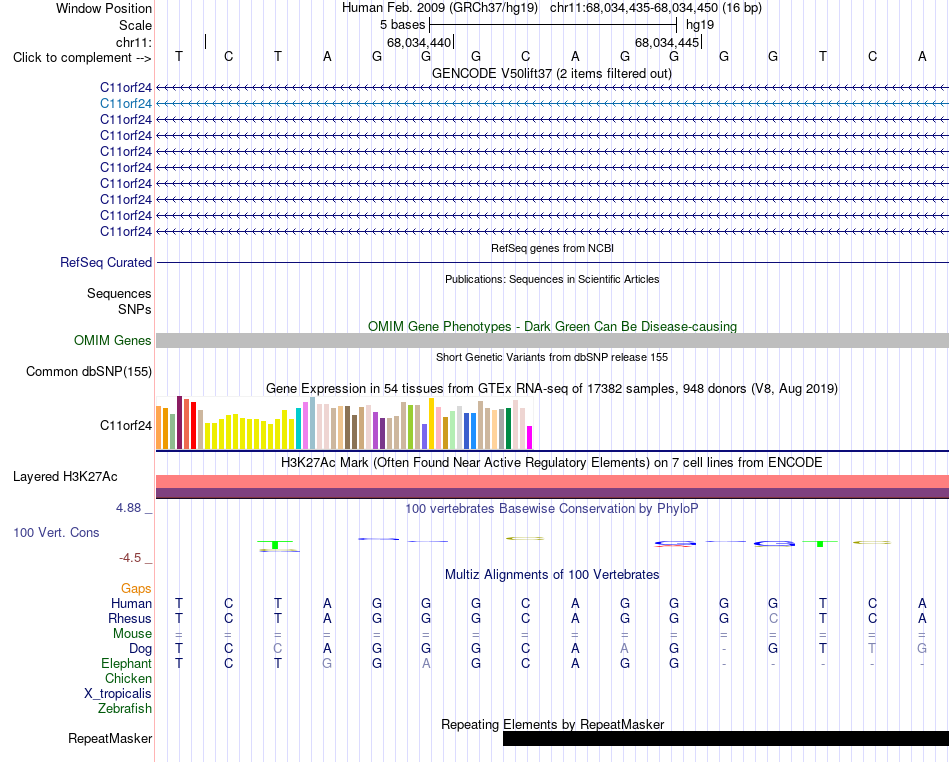Open 'Short Genetic Variants from dbSNP release 155'
950x762 pixels.
pos(552,357)
